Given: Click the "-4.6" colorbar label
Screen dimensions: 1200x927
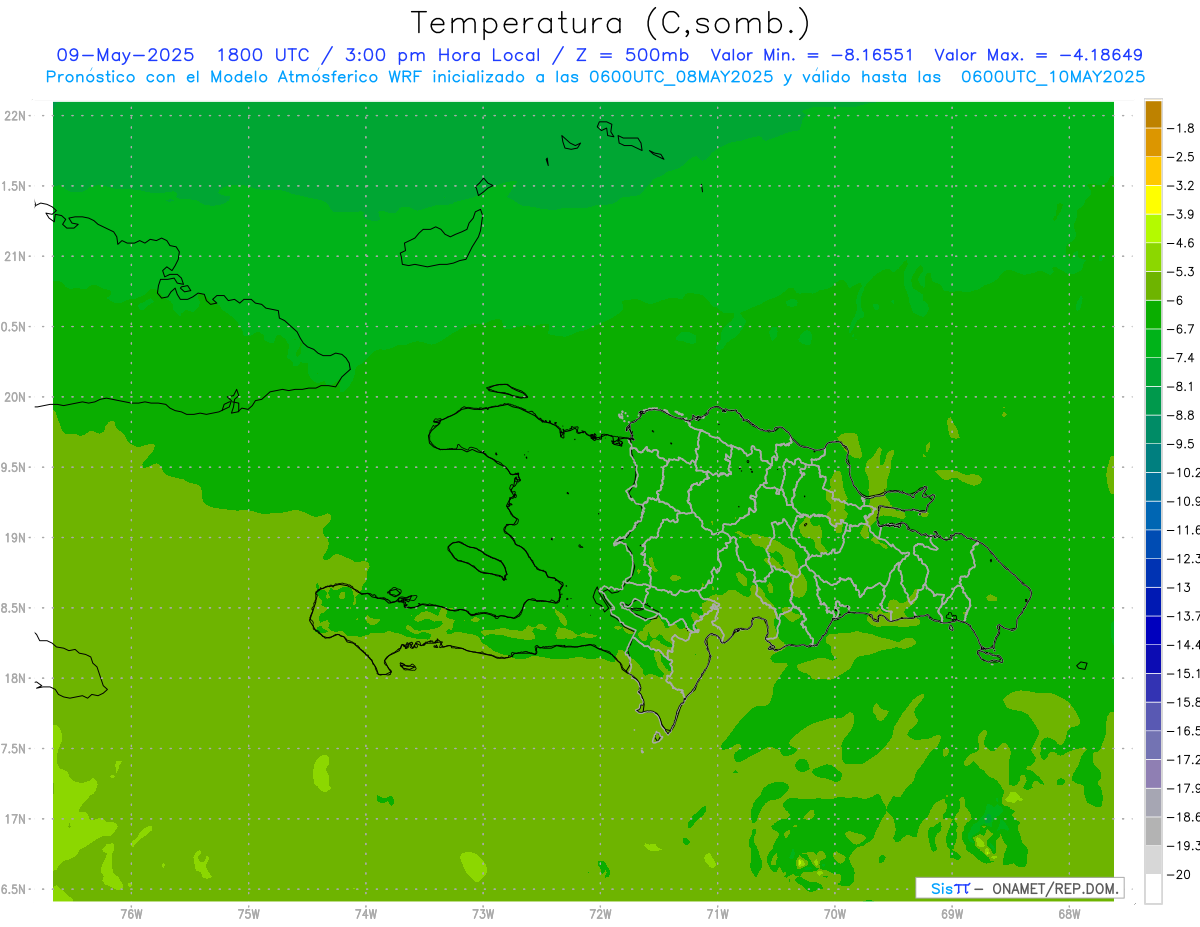Looking at the screenshot, I should click(x=1181, y=243).
